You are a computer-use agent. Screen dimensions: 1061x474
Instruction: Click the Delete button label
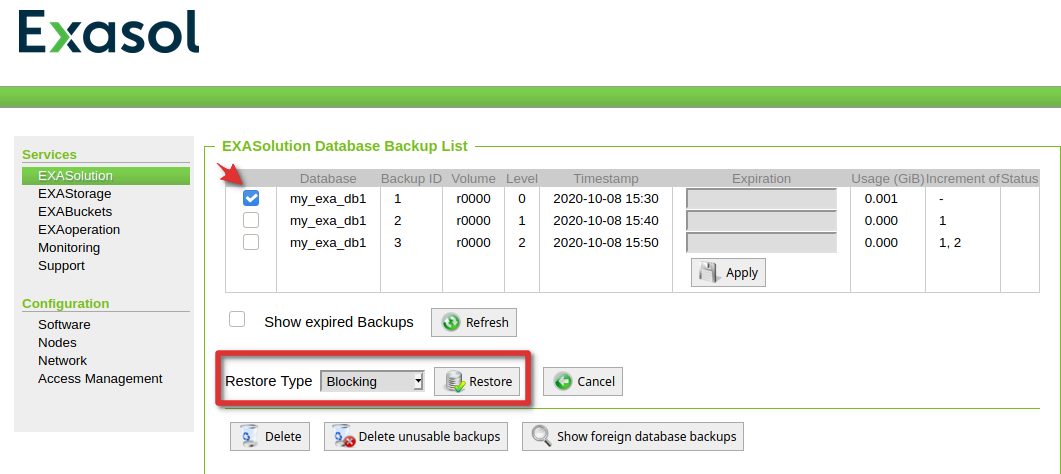click(x=283, y=437)
